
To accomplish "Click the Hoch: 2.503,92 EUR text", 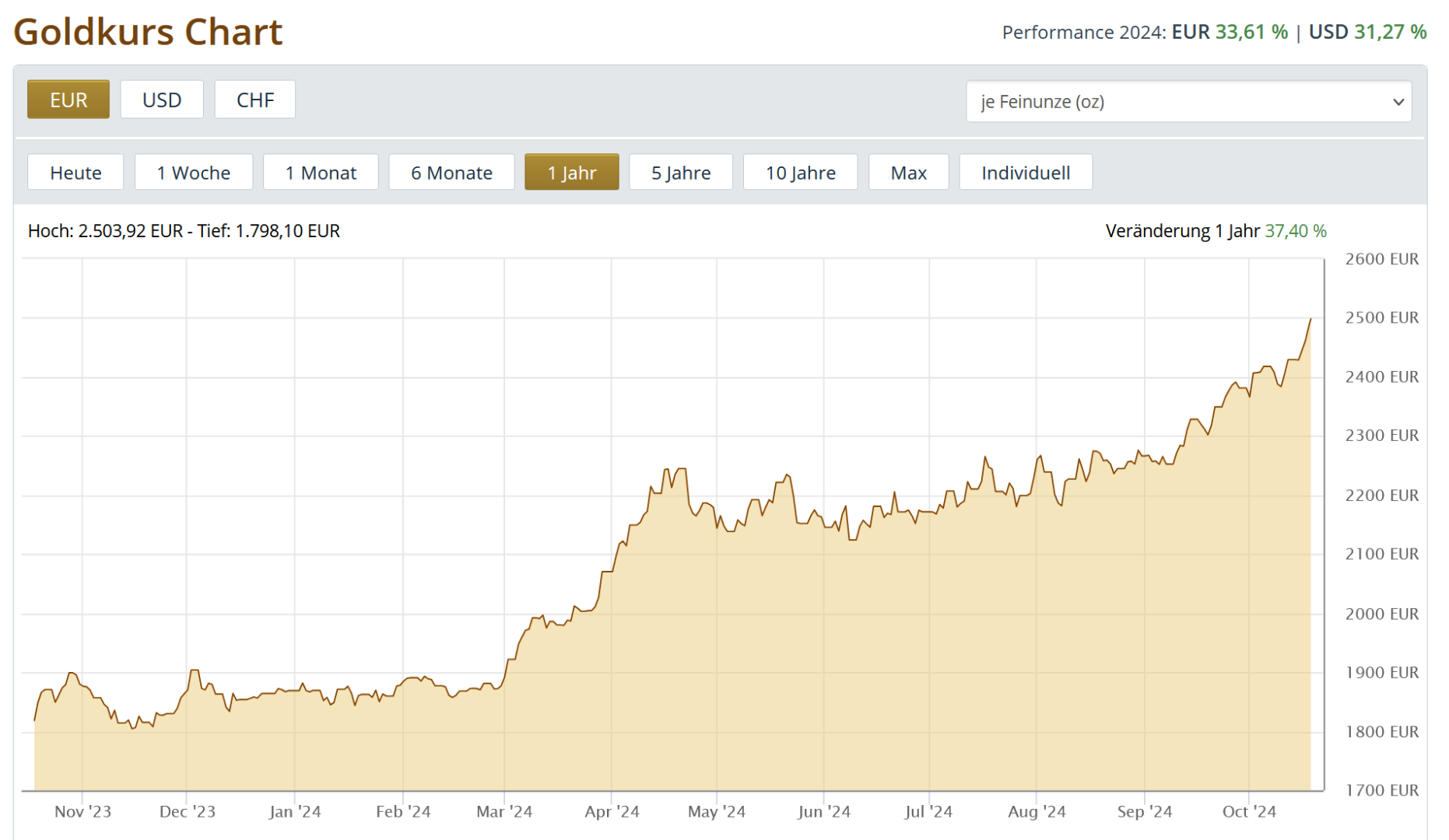I will [x=105, y=231].
